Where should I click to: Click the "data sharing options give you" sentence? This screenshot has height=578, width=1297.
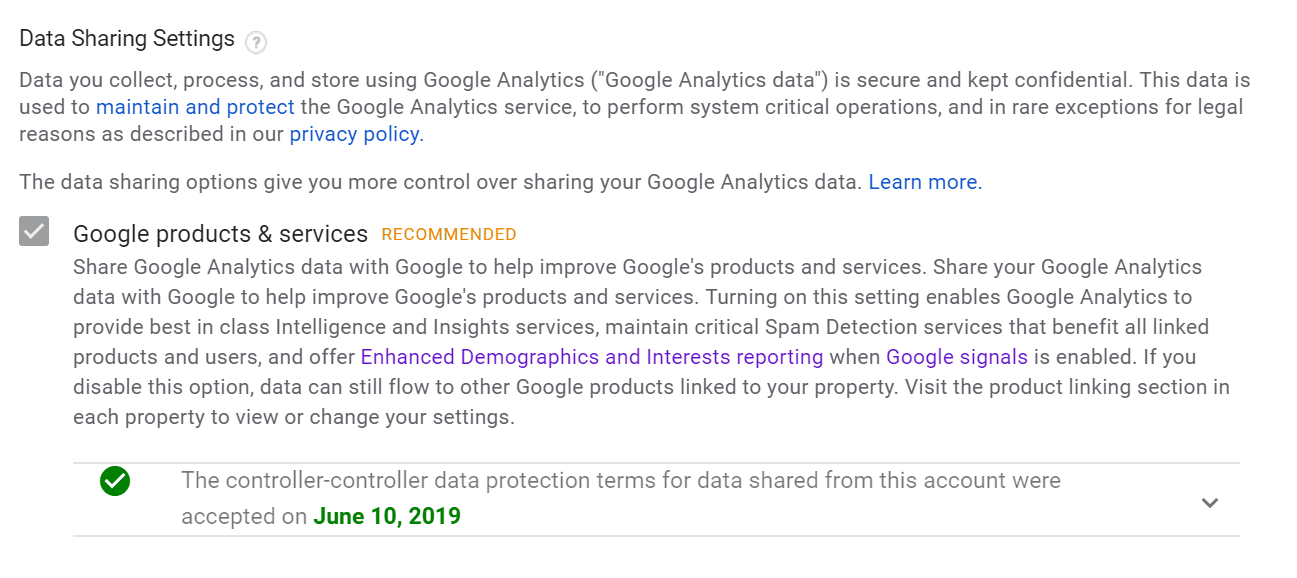click(x=440, y=182)
